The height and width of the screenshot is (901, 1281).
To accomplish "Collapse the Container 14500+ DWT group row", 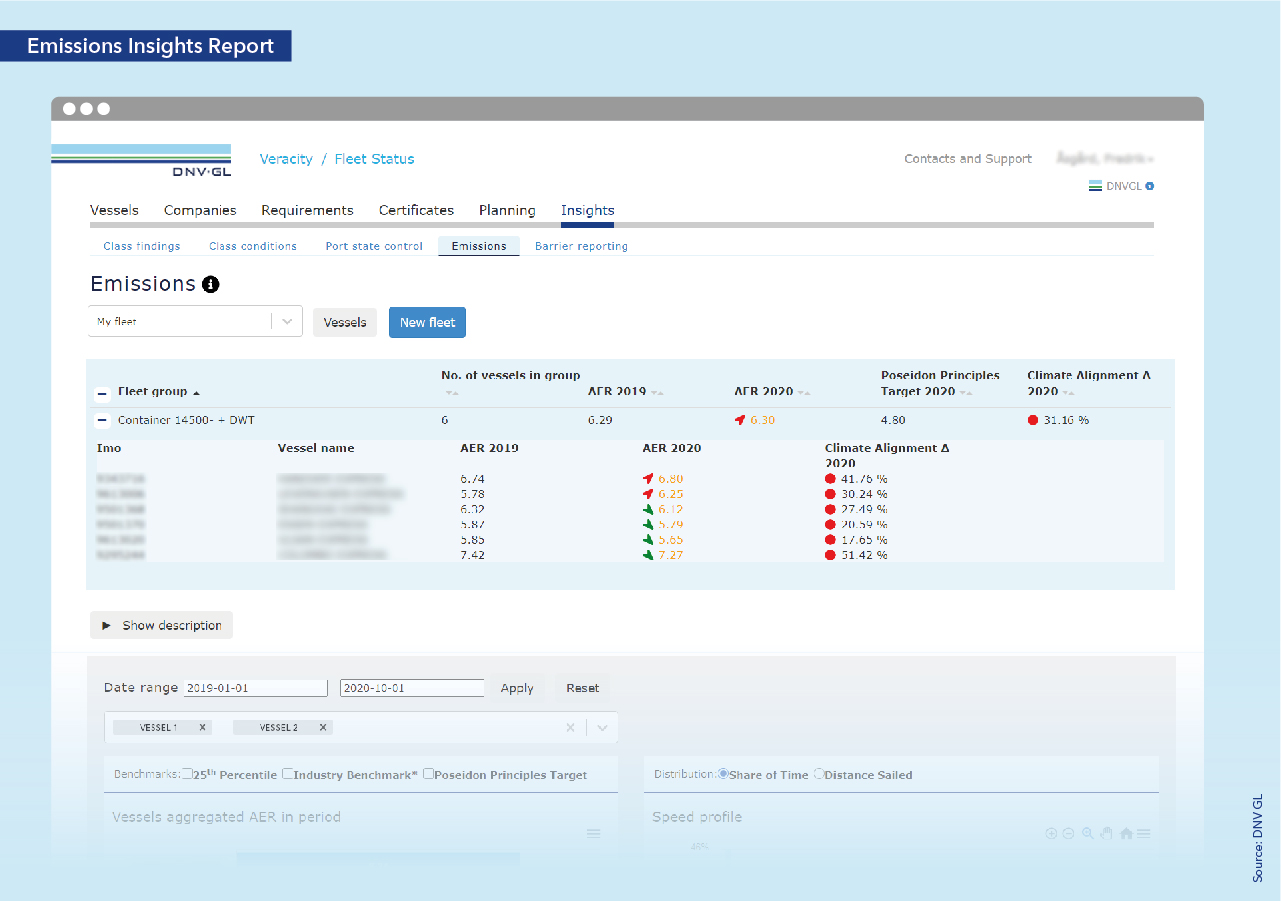I will [x=101, y=421].
